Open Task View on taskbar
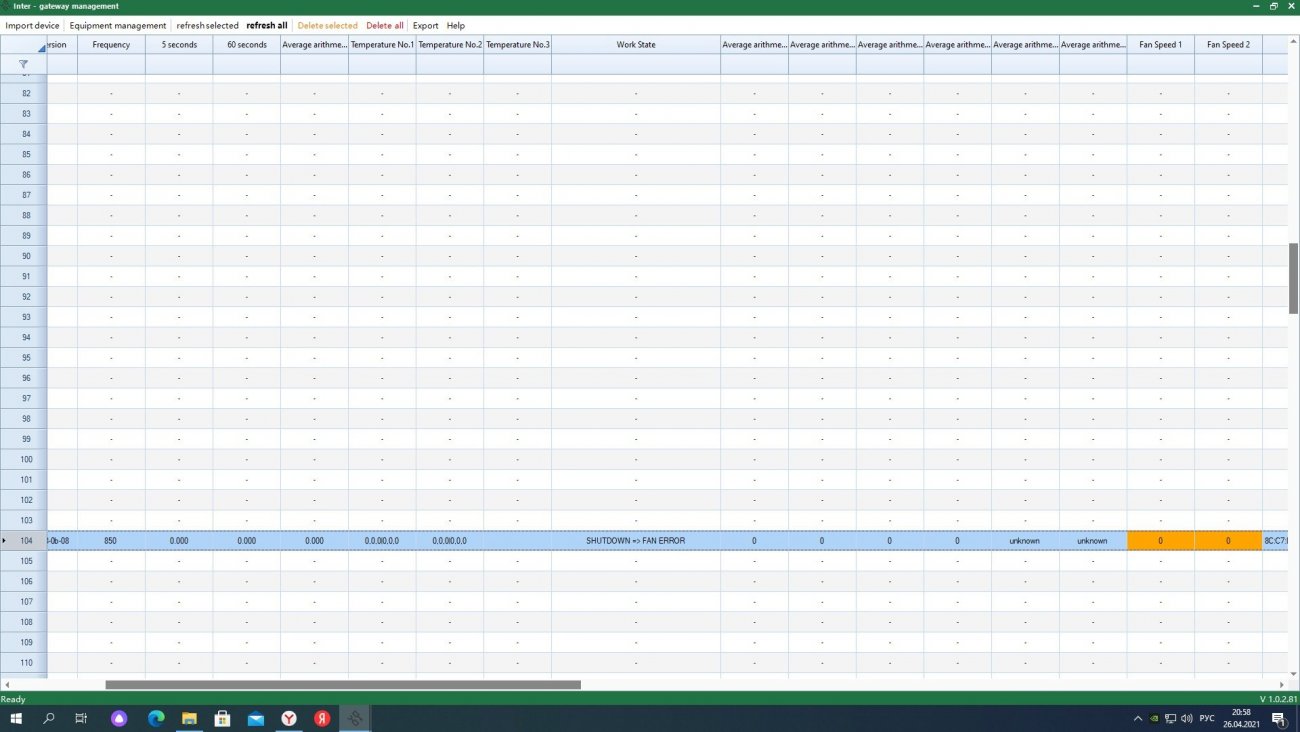The width and height of the screenshot is (1300, 732). click(x=82, y=718)
